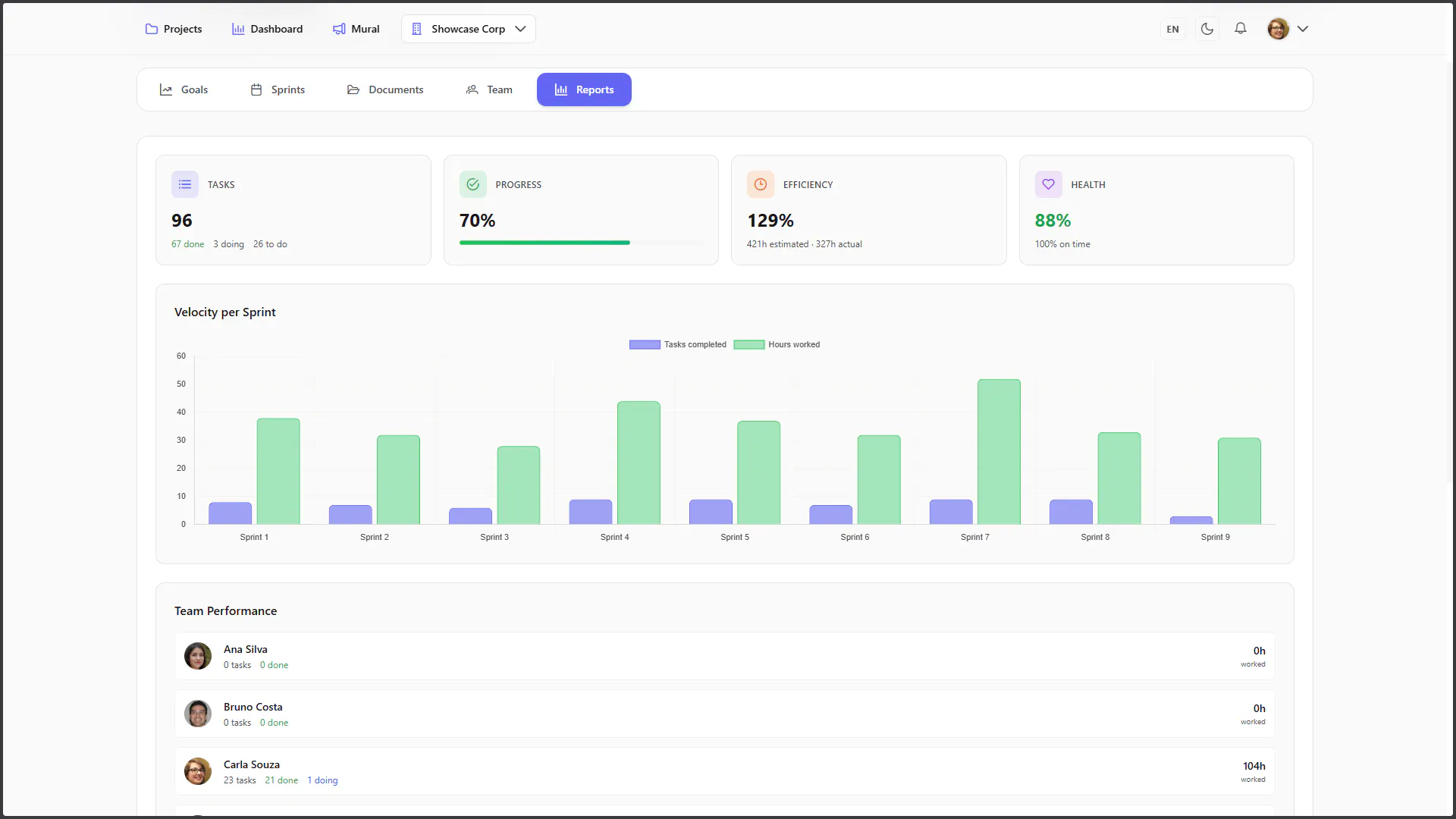Click the Showcase Corp building icon
This screenshot has width=1456, height=819.
(x=416, y=29)
